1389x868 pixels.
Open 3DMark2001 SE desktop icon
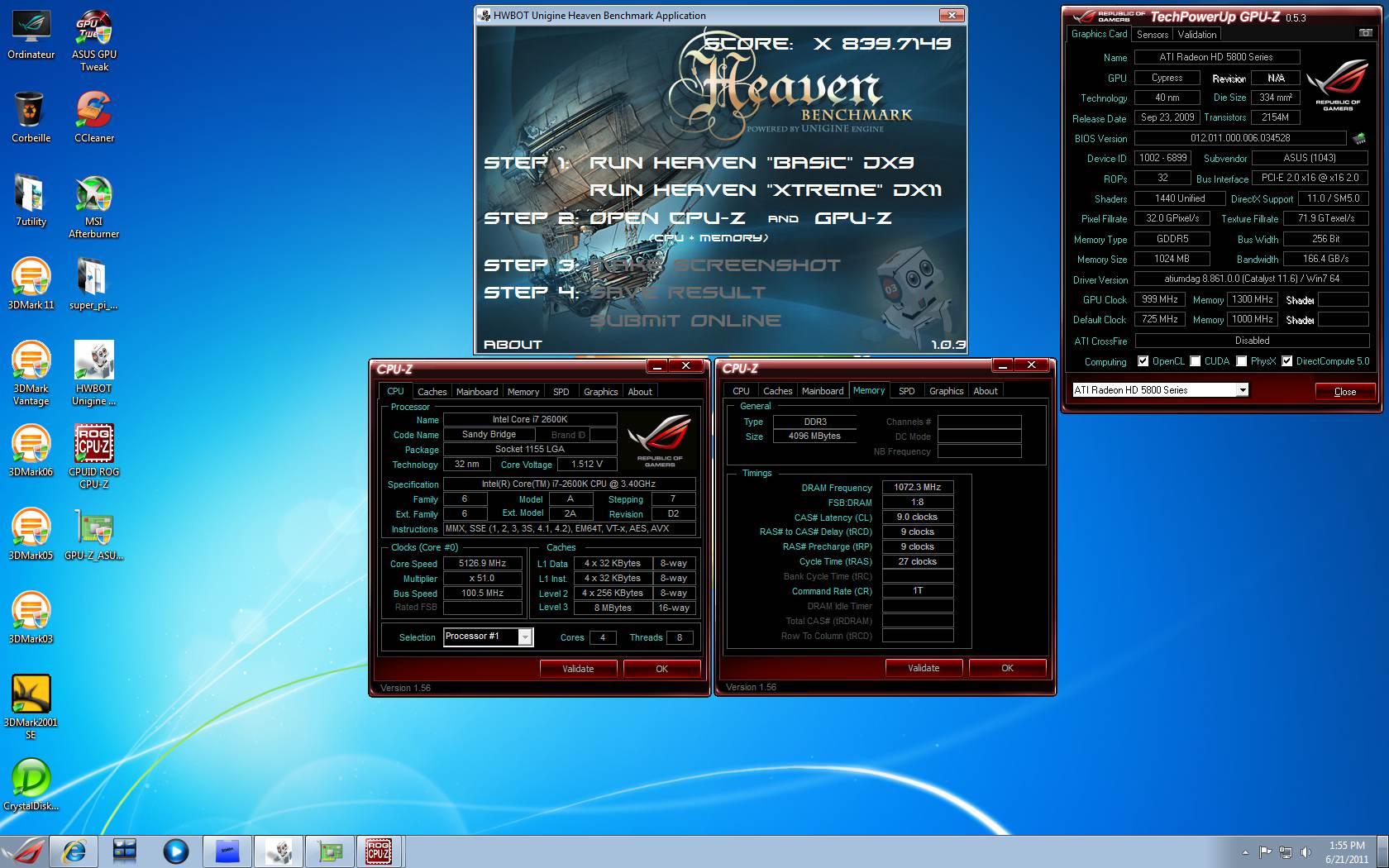31,708
